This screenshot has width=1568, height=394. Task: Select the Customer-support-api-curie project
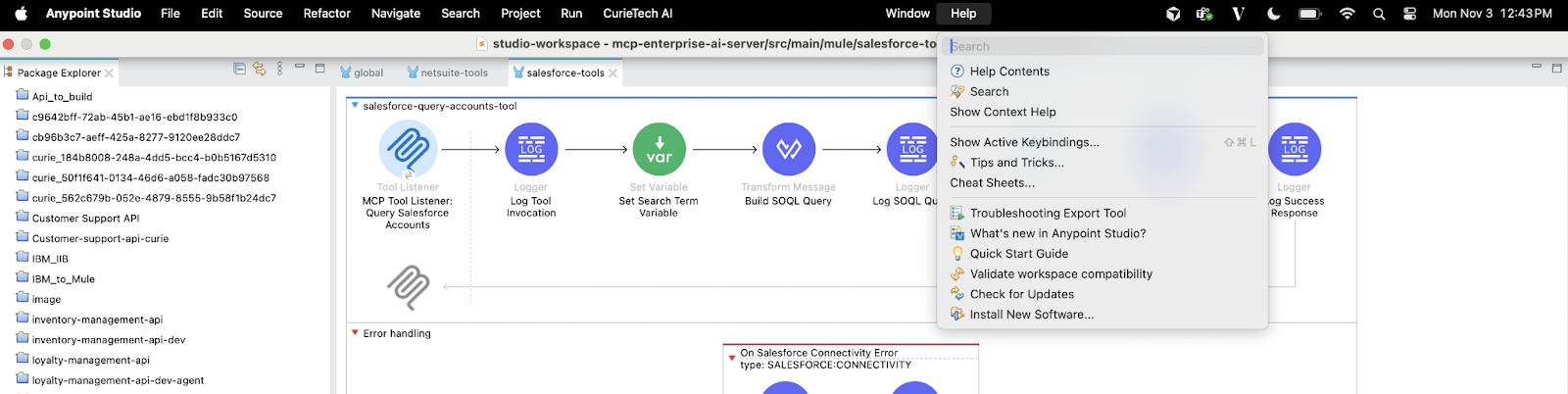point(92,238)
